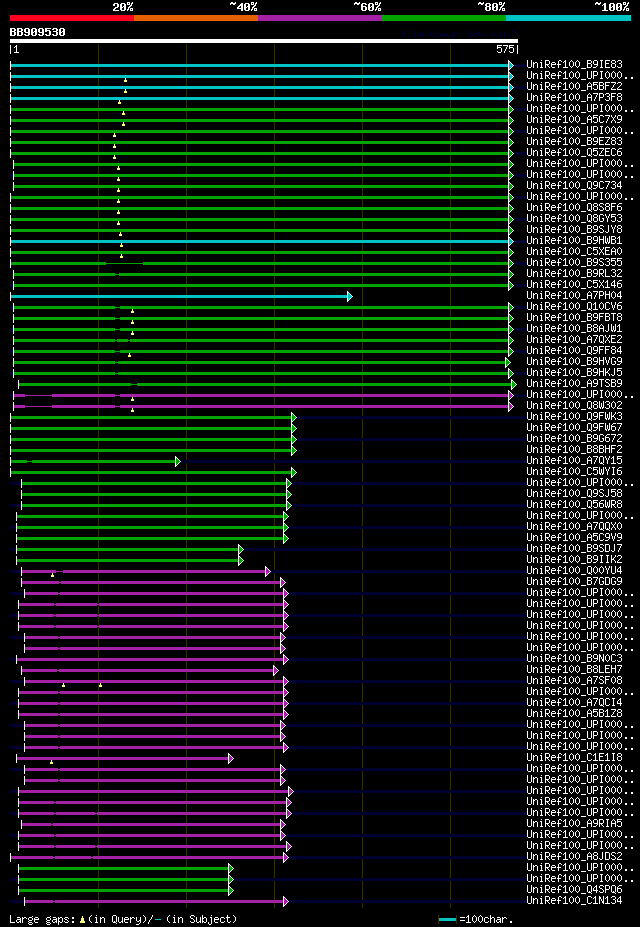The width and height of the screenshot is (640, 927).
Task: Open hit UniRef100_A5C7X9
Action: click(574, 119)
